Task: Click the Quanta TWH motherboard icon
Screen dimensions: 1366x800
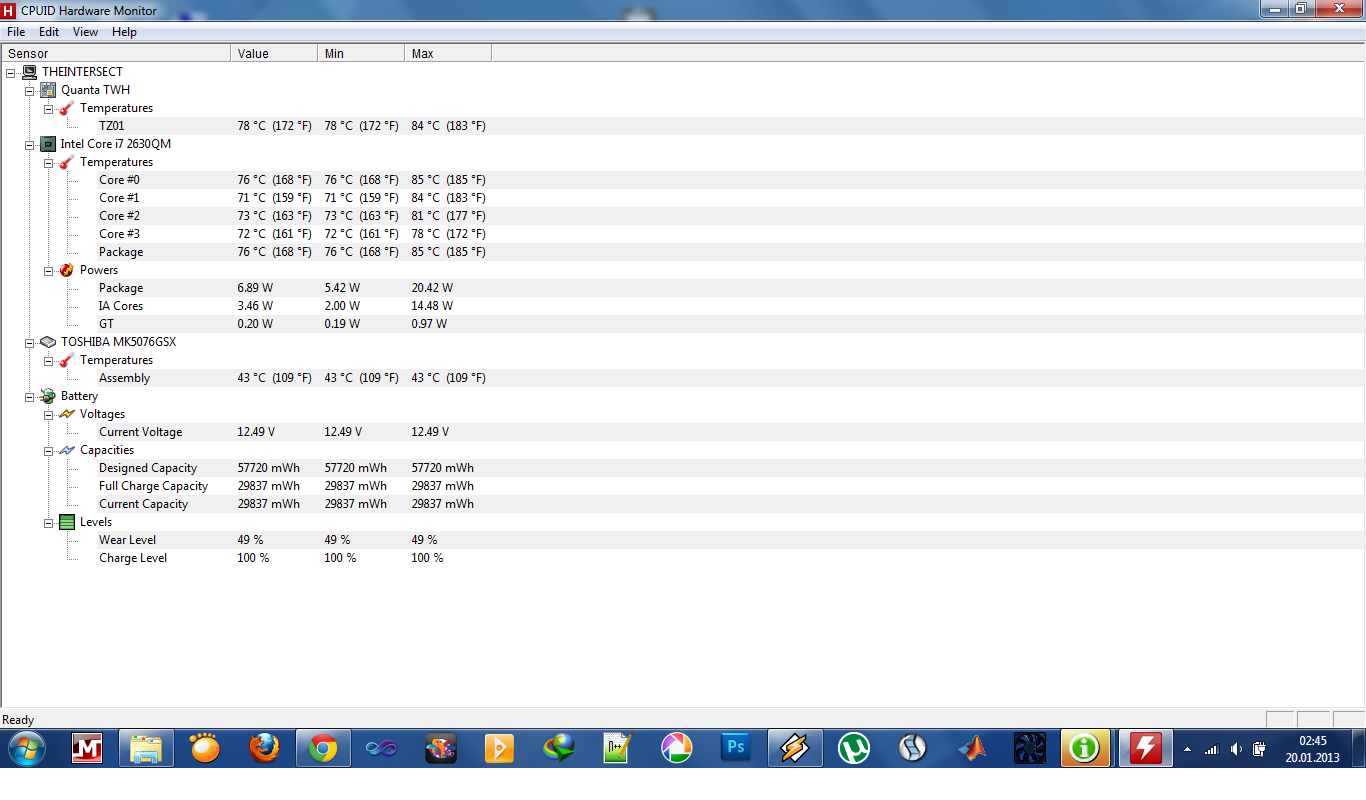Action: coord(48,90)
